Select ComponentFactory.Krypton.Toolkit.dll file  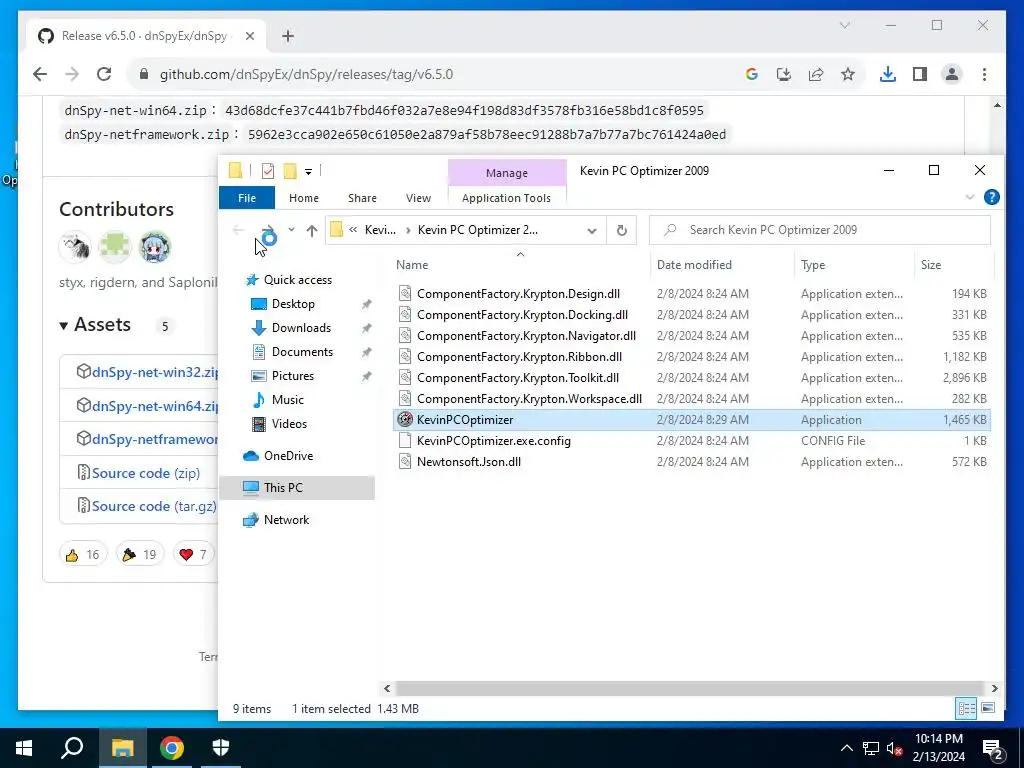point(517,377)
